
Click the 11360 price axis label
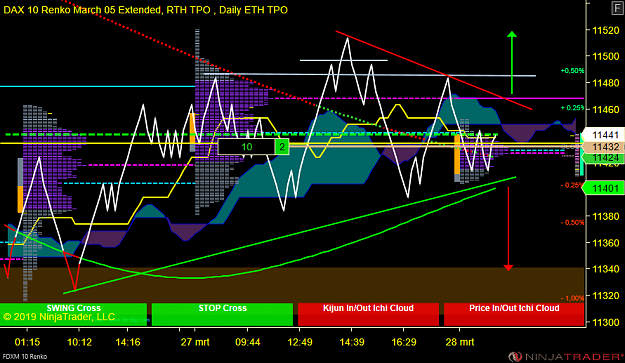605,243
